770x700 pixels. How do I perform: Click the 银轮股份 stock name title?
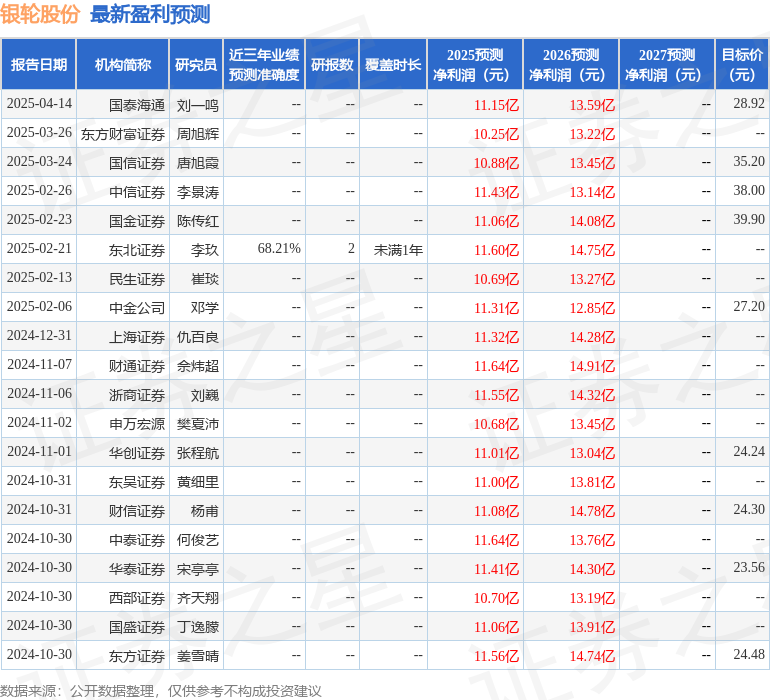point(40,14)
